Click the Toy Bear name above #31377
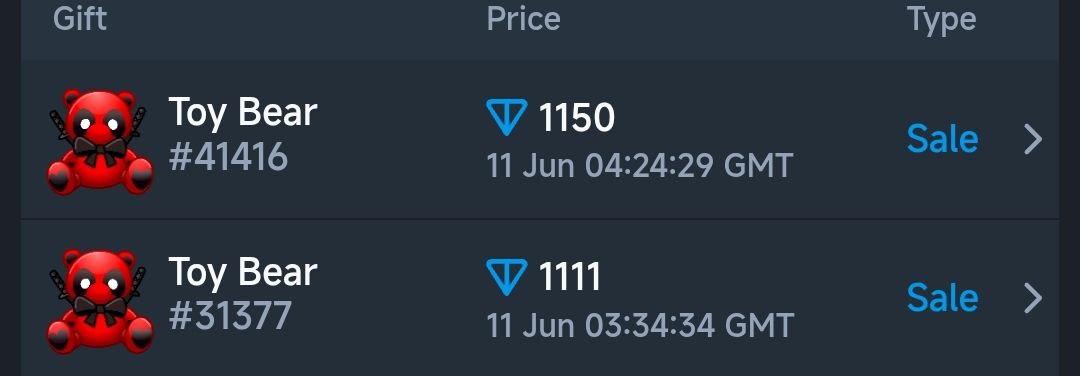The image size is (1080, 376). 242,273
